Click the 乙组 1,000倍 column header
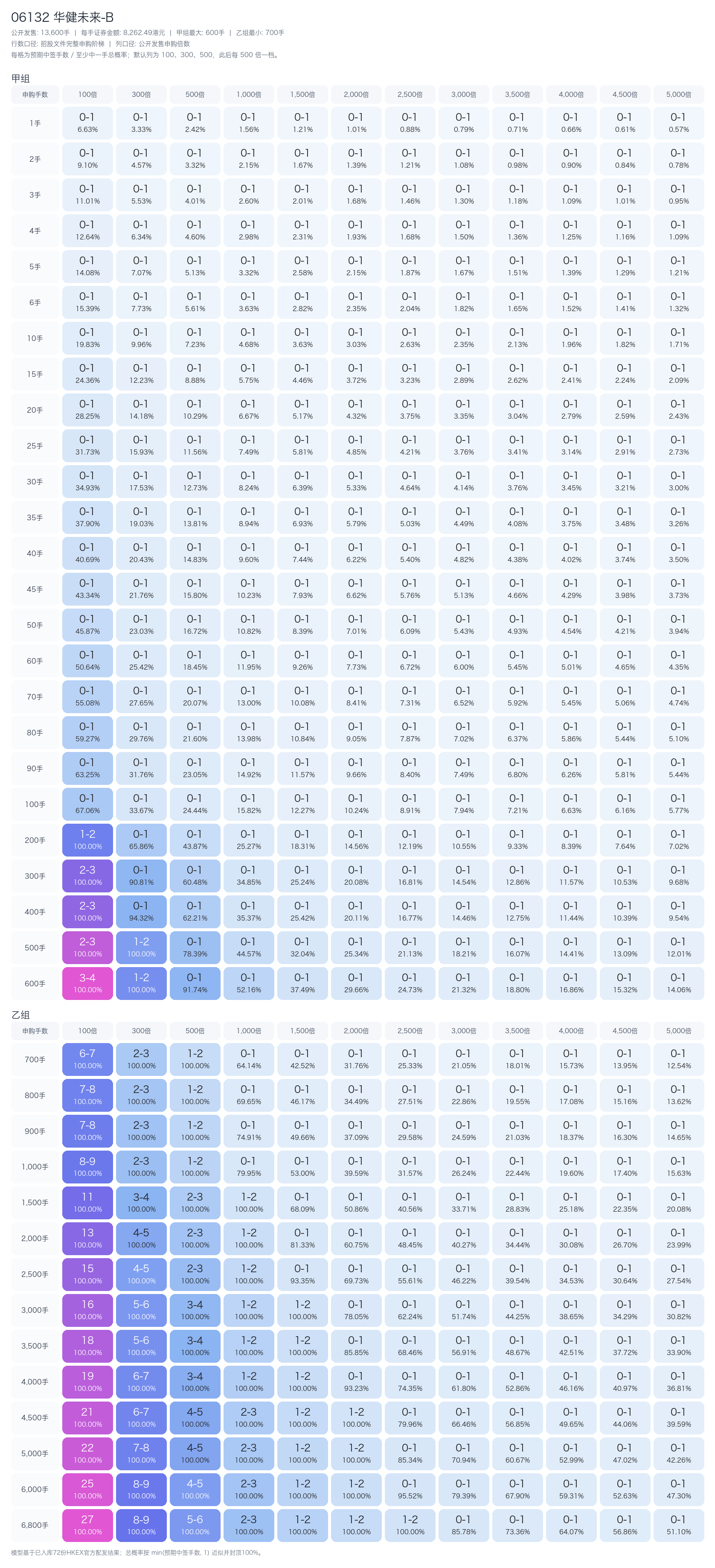 tap(249, 1031)
